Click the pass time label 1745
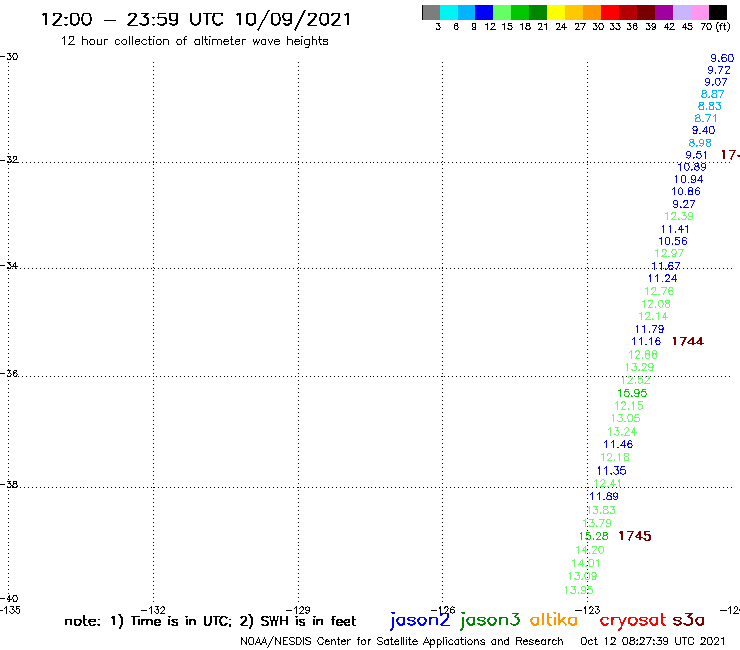The image size is (740, 650). click(x=635, y=536)
